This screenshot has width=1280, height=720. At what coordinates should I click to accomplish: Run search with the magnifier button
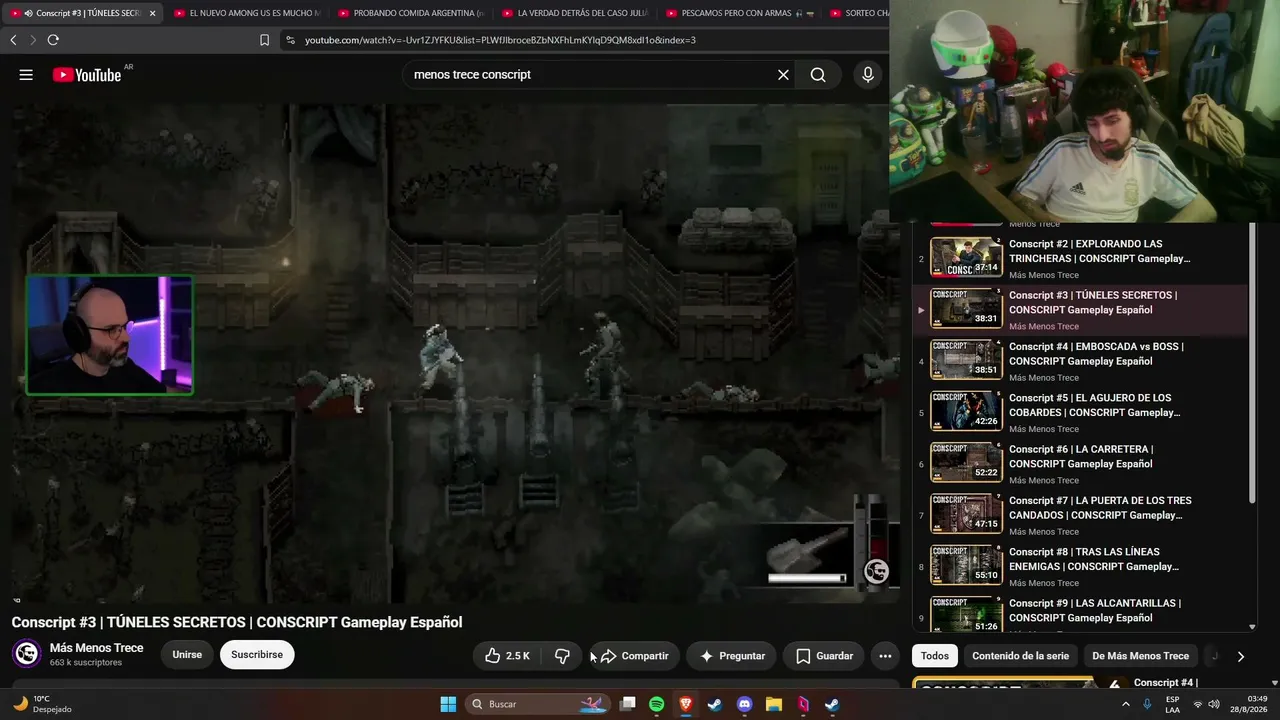coord(818,75)
